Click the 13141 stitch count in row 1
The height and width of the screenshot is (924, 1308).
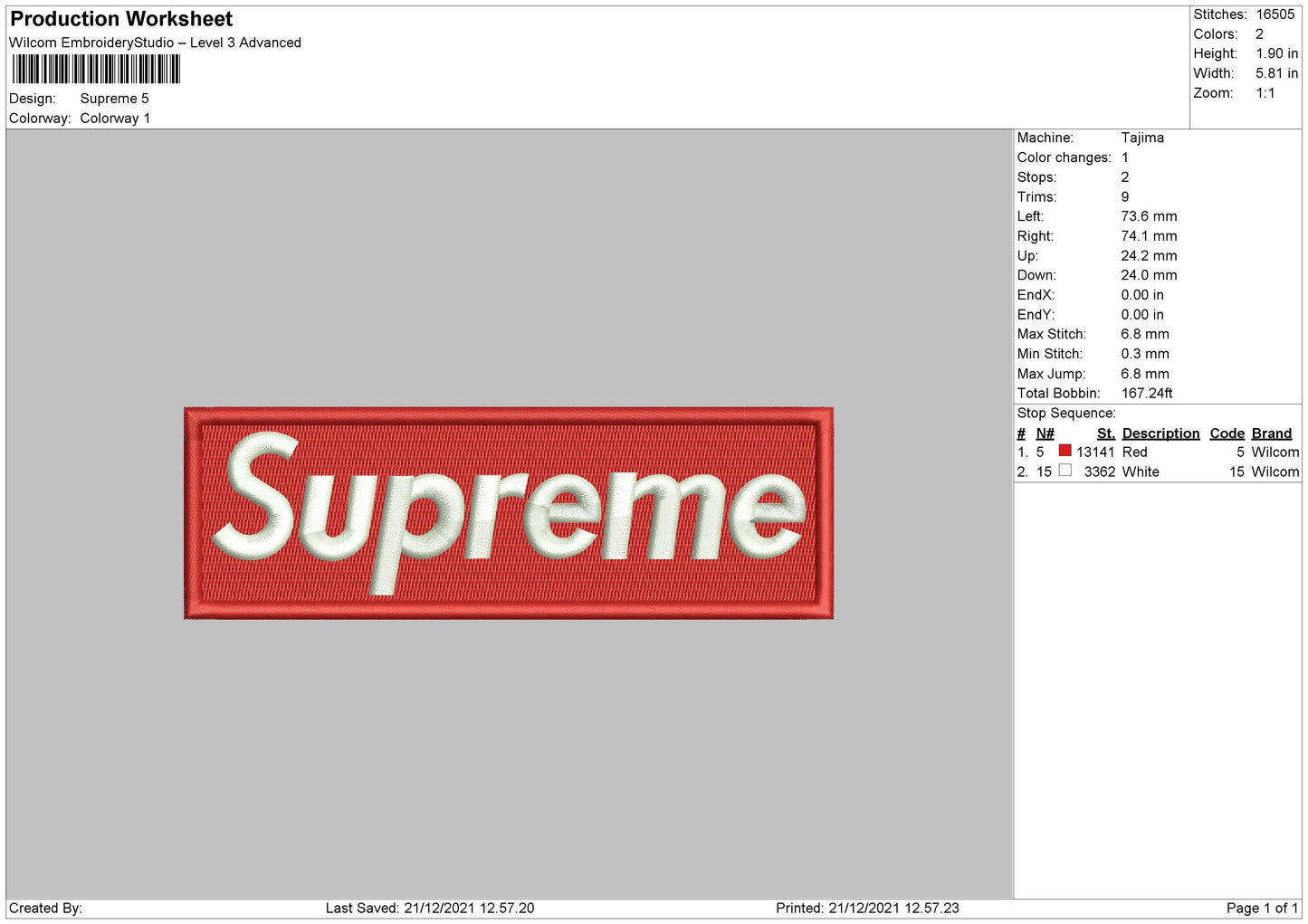[1095, 452]
